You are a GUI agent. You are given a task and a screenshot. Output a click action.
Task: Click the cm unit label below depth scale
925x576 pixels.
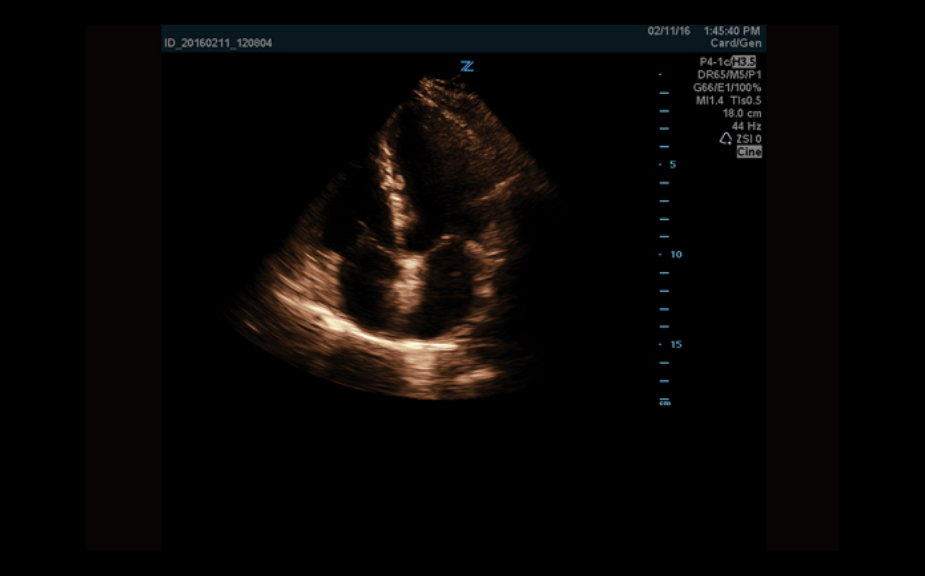[x=665, y=402]
